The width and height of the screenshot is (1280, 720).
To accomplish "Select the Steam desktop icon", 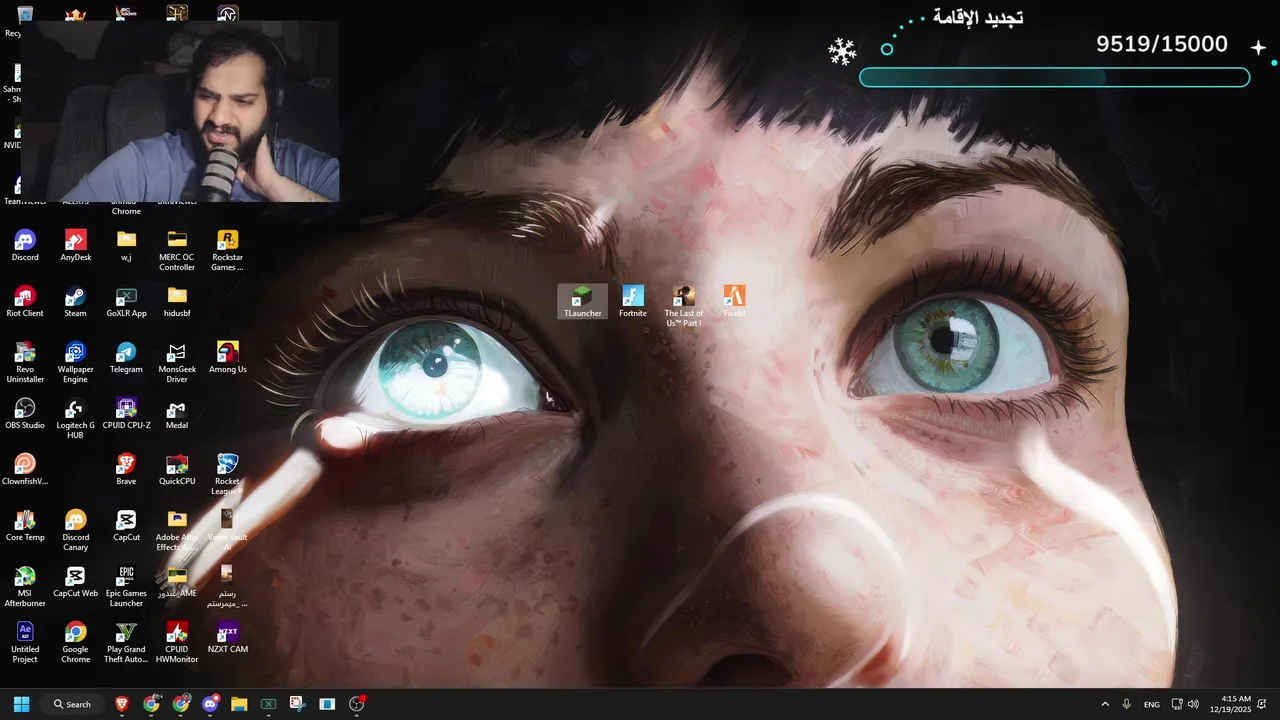I will 76,302.
